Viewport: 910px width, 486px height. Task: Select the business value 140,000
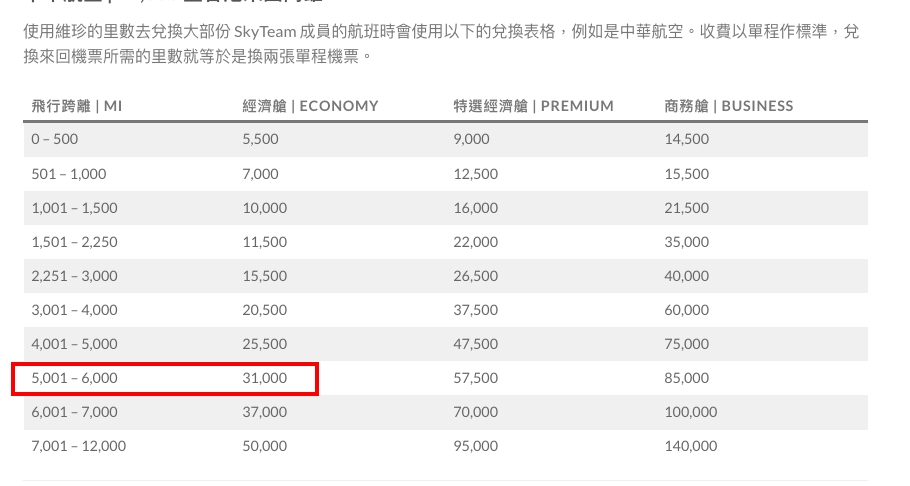point(691,446)
